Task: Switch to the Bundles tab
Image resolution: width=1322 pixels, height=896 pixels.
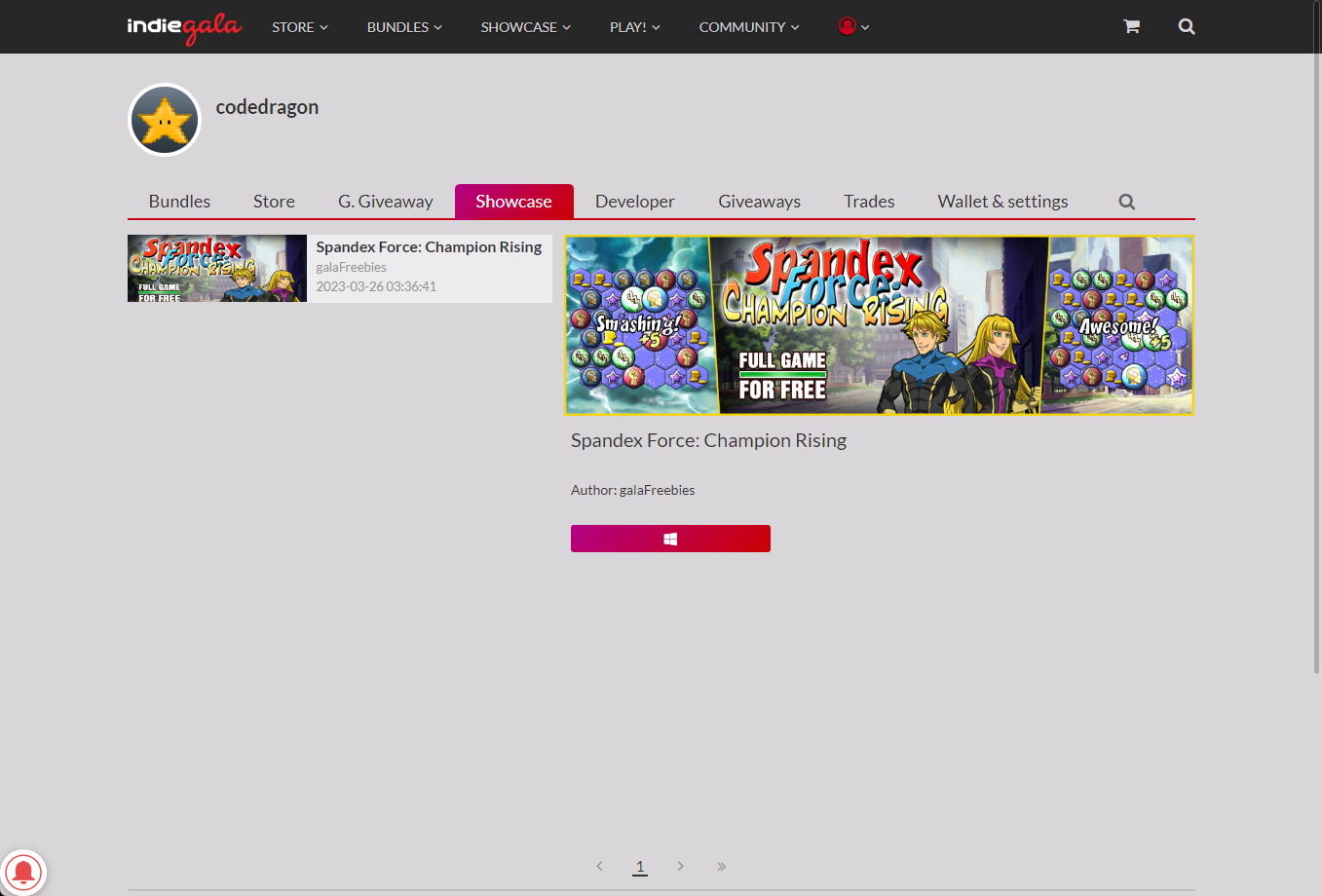Action: coord(179,202)
